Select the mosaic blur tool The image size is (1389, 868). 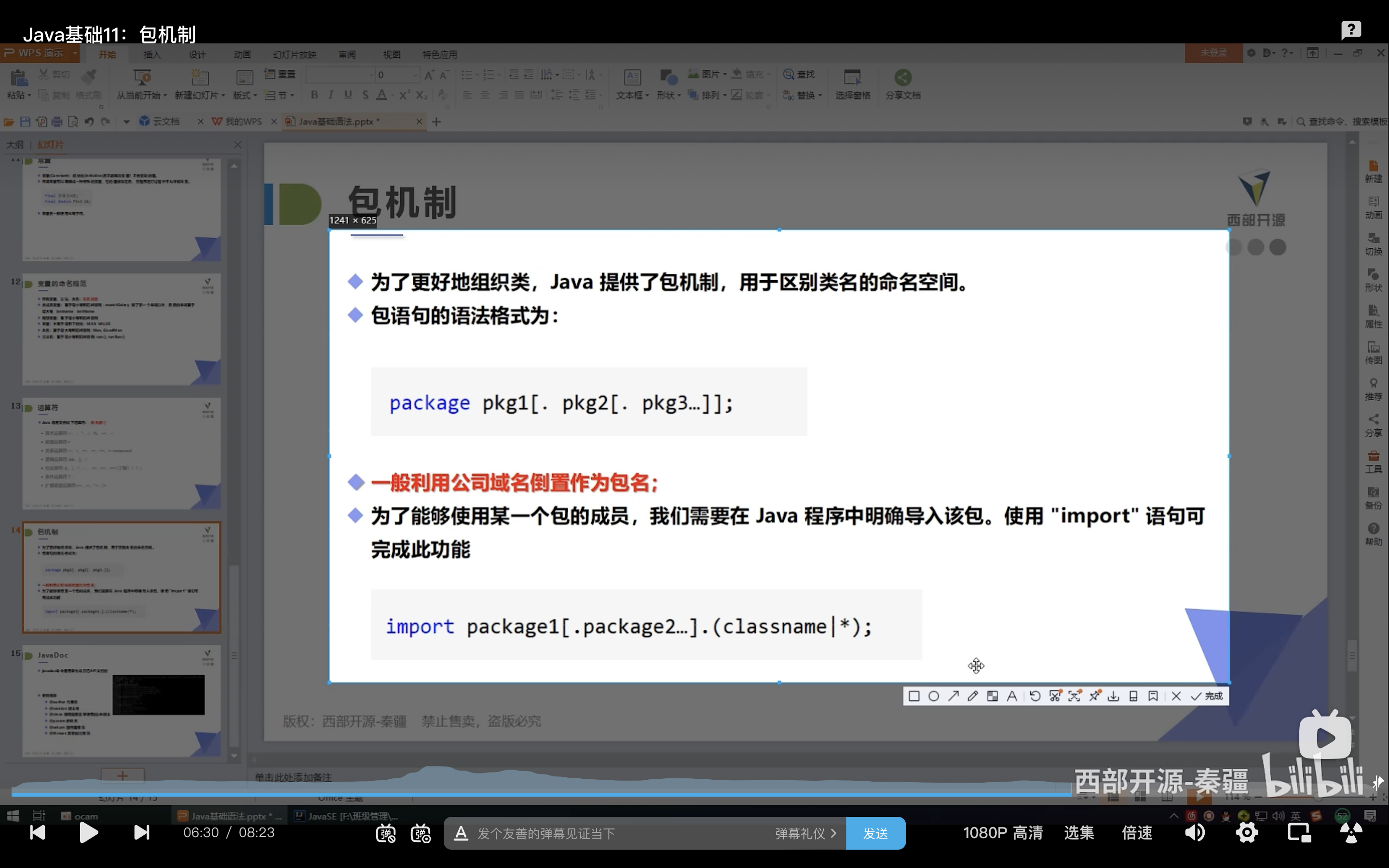(992, 696)
